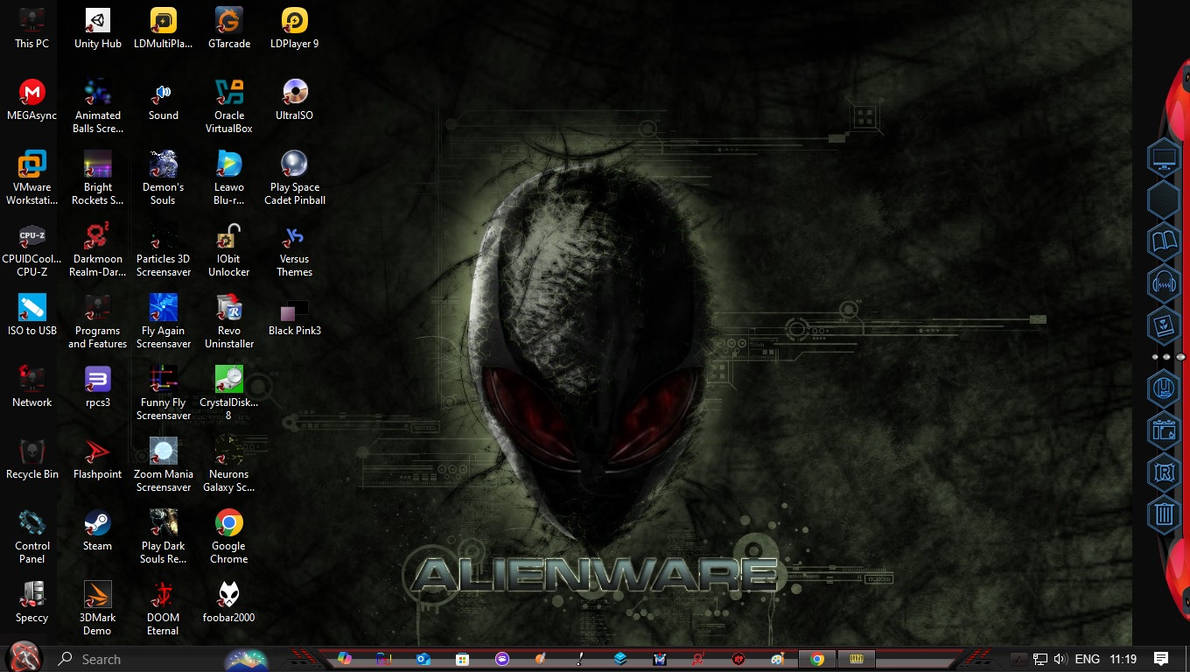Viewport: 1190px width, 672px height.
Task: Select Programs and Features shortcut
Action: pos(97,321)
